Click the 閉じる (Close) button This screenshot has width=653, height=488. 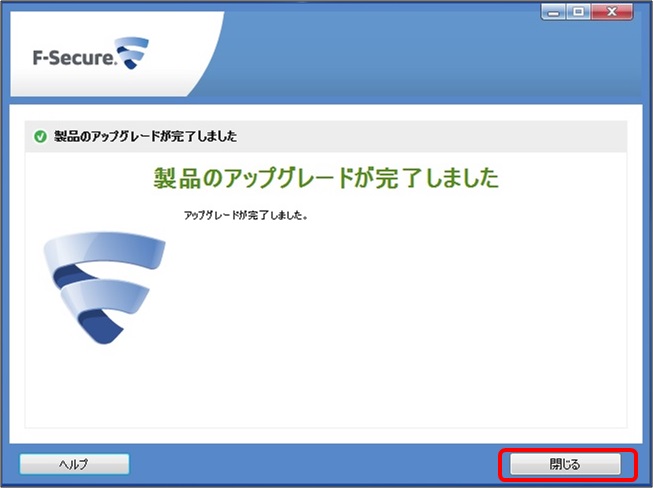point(565,463)
